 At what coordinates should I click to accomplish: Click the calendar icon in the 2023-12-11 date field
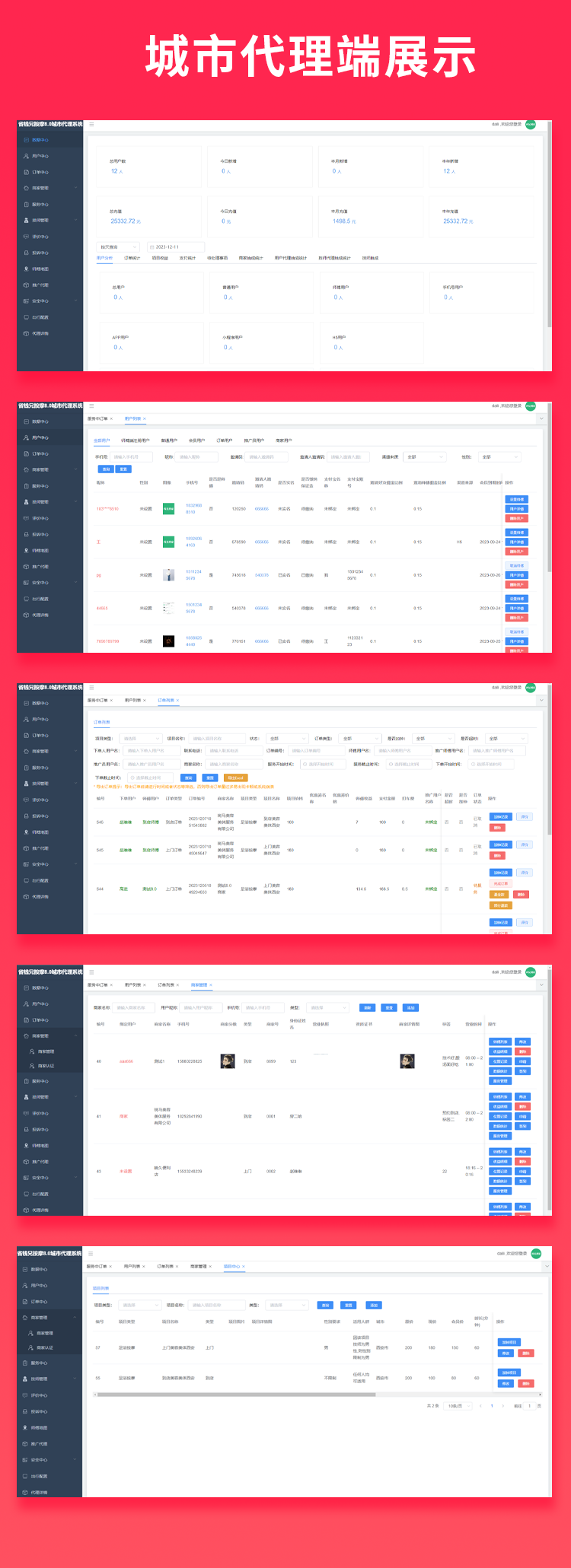(x=152, y=247)
